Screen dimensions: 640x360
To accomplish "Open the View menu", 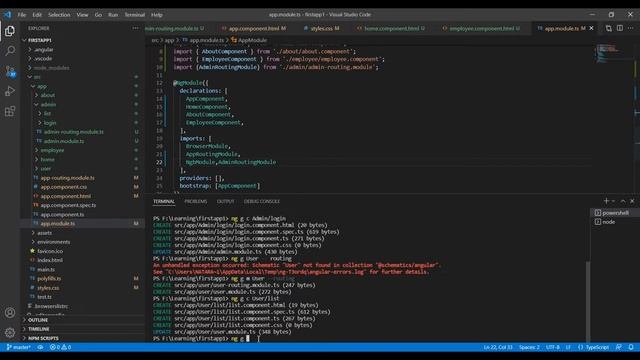I will (82, 15).
